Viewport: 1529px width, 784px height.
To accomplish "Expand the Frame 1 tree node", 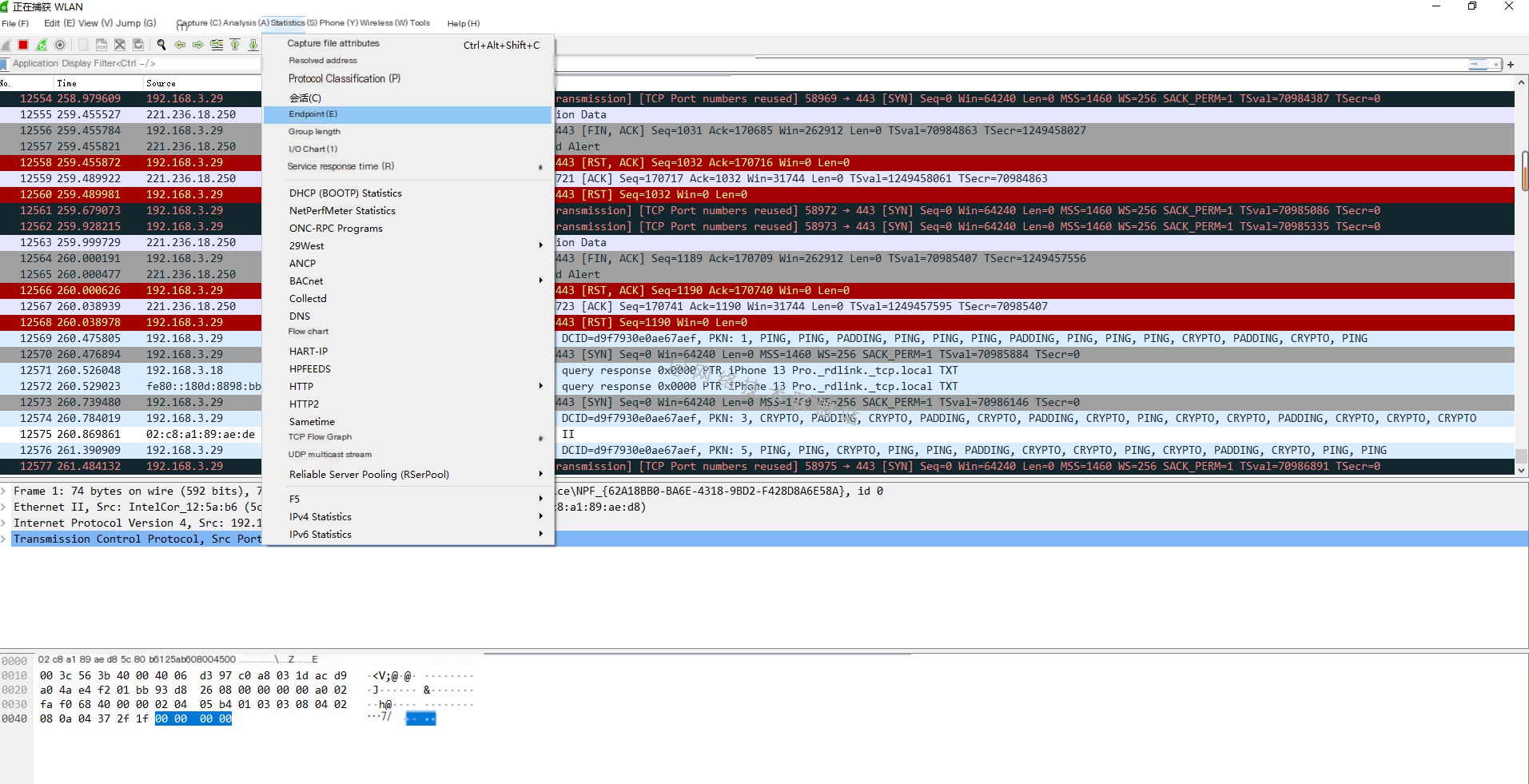I will [x=5, y=491].
